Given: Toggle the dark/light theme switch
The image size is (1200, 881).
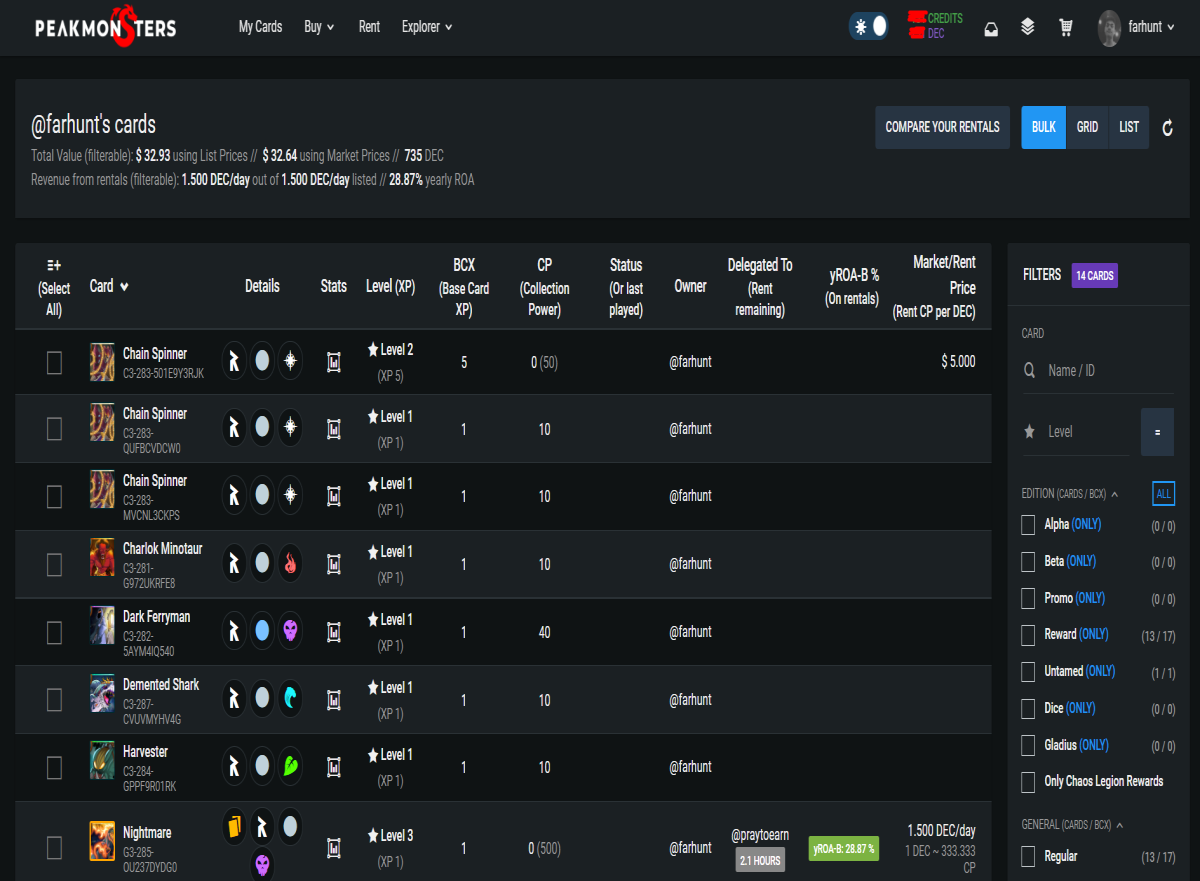Looking at the screenshot, I should coord(868,27).
